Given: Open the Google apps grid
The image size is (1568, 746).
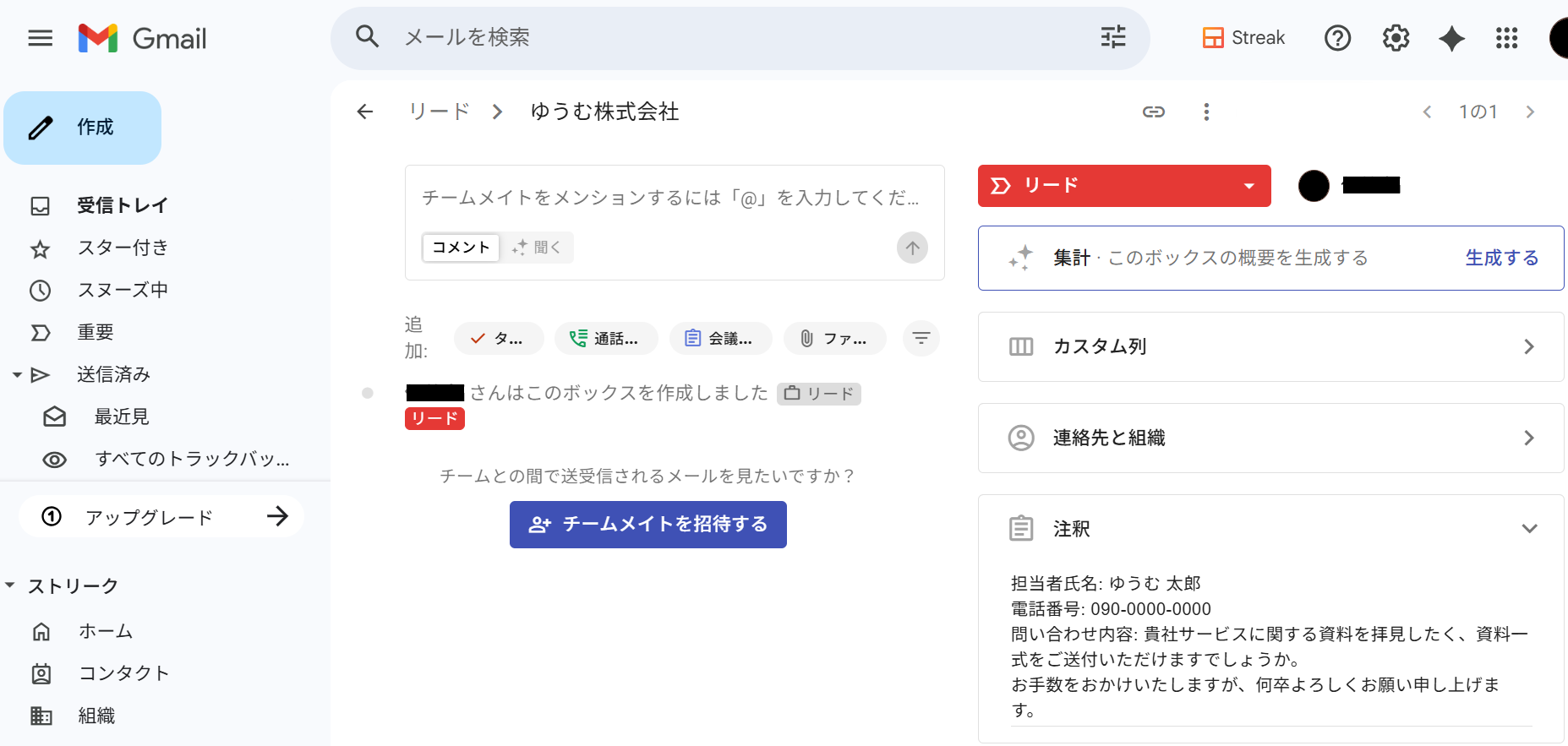Looking at the screenshot, I should point(1506,38).
